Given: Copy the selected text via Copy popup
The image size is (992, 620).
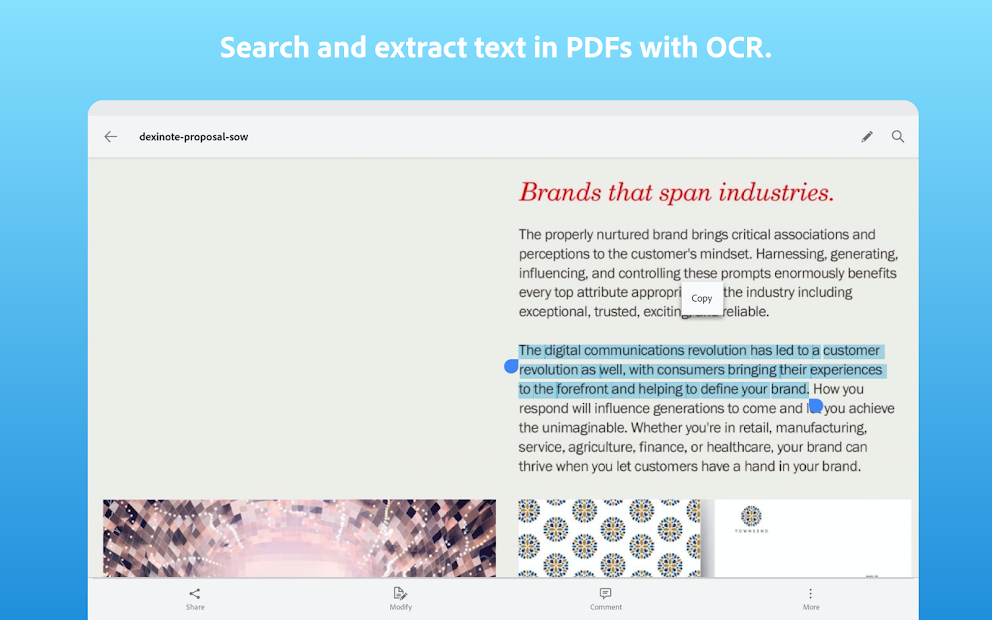Looking at the screenshot, I should (701, 298).
